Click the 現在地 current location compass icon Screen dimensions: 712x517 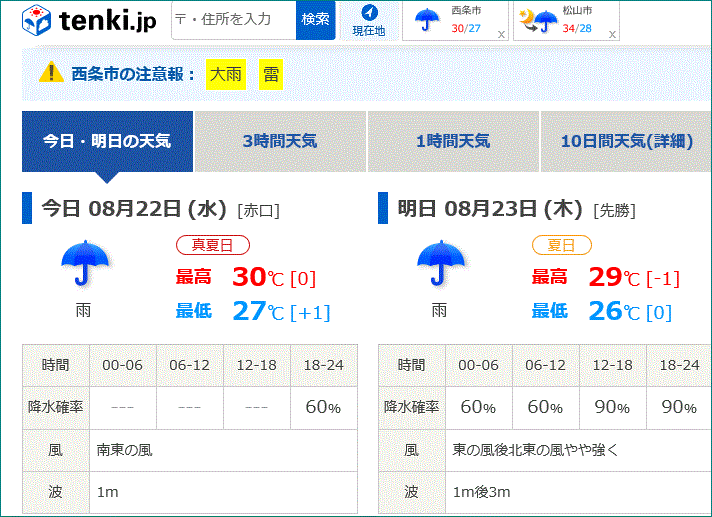(x=369, y=13)
